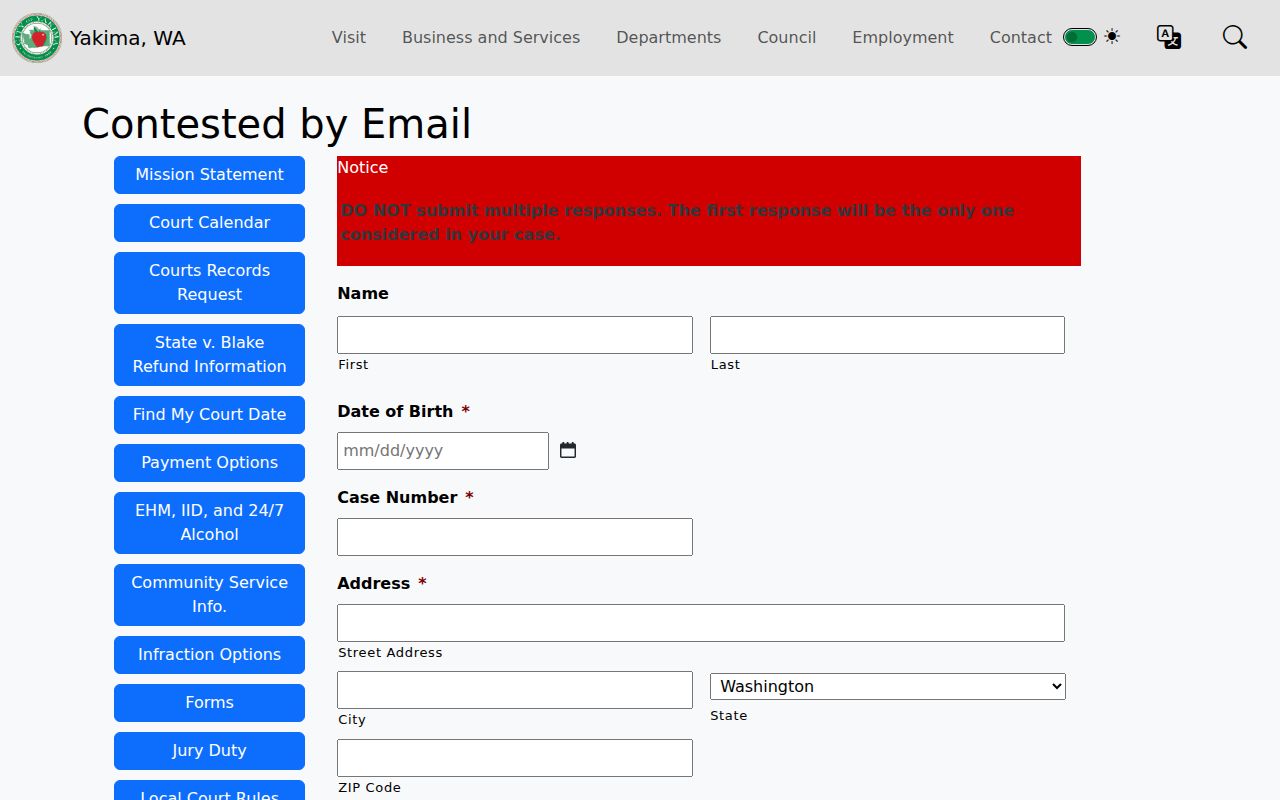This screenshot has width=1280, height=800.
Task: Focus the Last name field
Action: click(887, 335)
